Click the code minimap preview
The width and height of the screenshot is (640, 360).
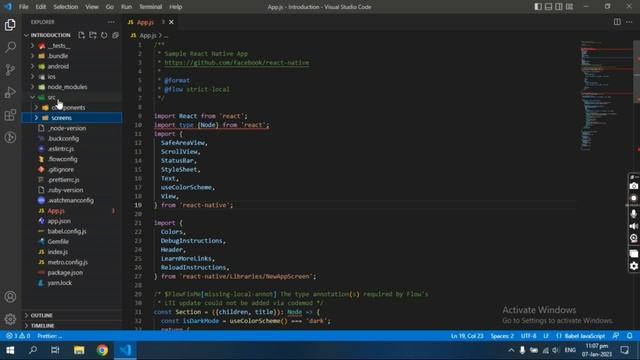(606, 96)
